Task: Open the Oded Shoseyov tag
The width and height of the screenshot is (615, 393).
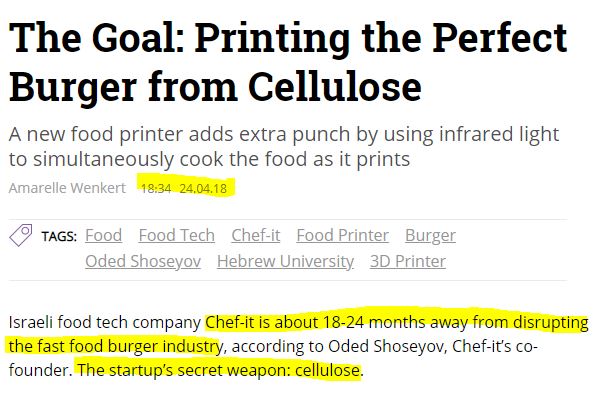Action: tap(143, 262)
